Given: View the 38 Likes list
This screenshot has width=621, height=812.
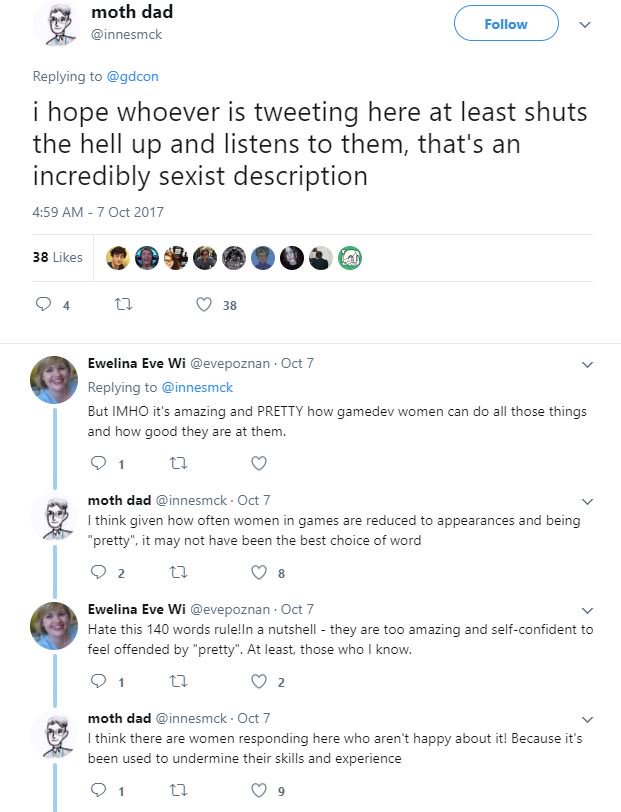Looking at the screenshot, I should tap(57, 257).
